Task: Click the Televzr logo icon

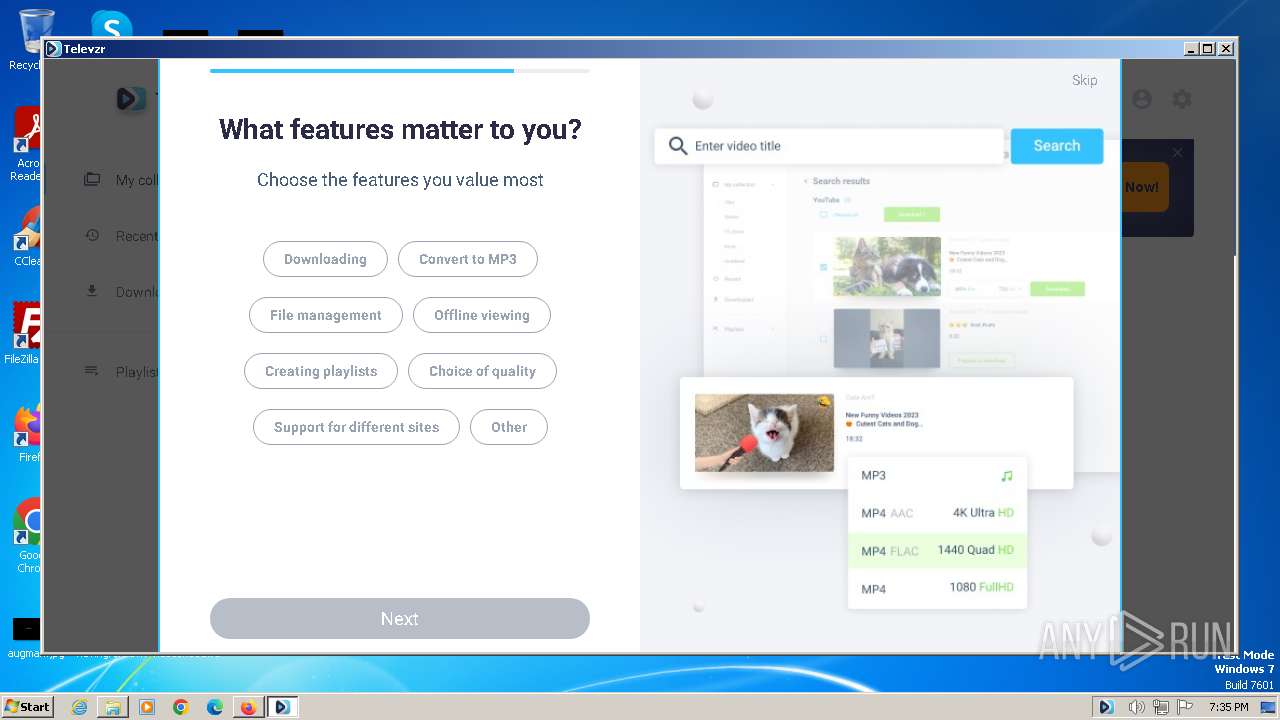Action: click(x=131, y=98)
